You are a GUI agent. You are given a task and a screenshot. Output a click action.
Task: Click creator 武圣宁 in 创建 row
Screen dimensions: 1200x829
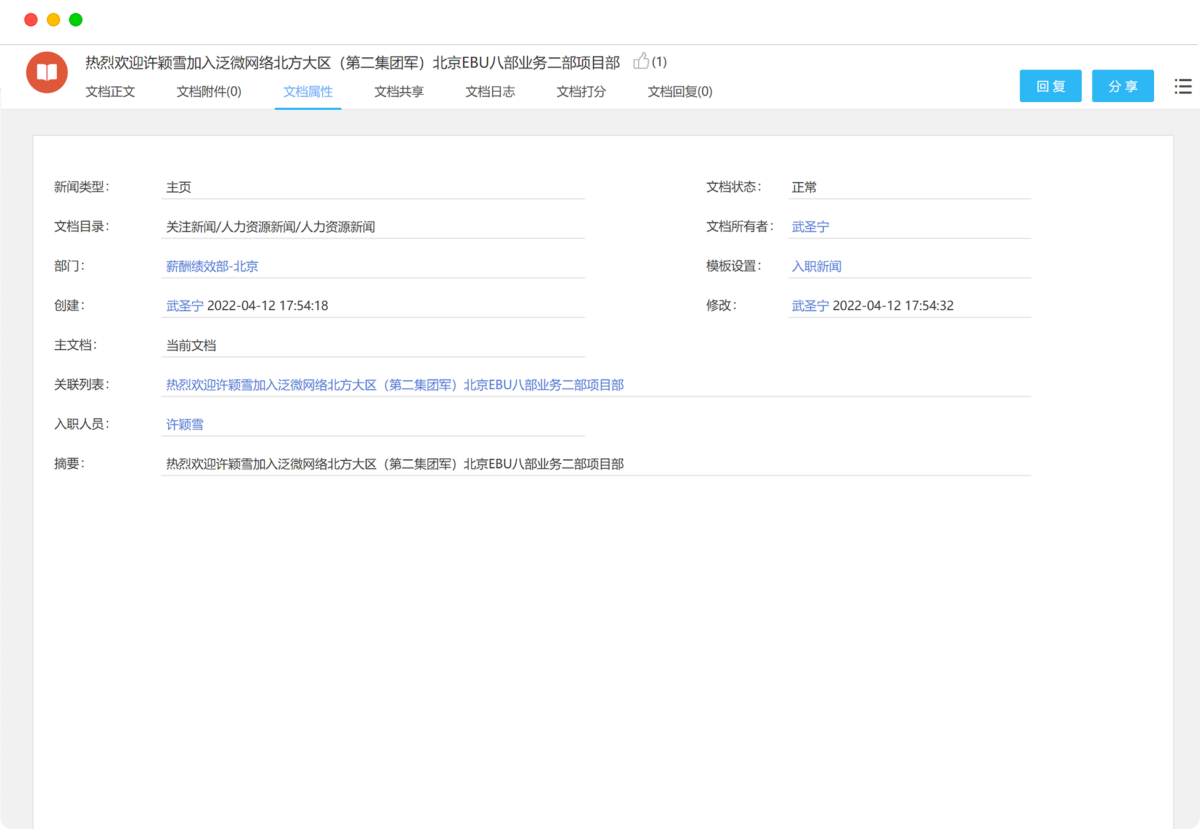(184, 306)
